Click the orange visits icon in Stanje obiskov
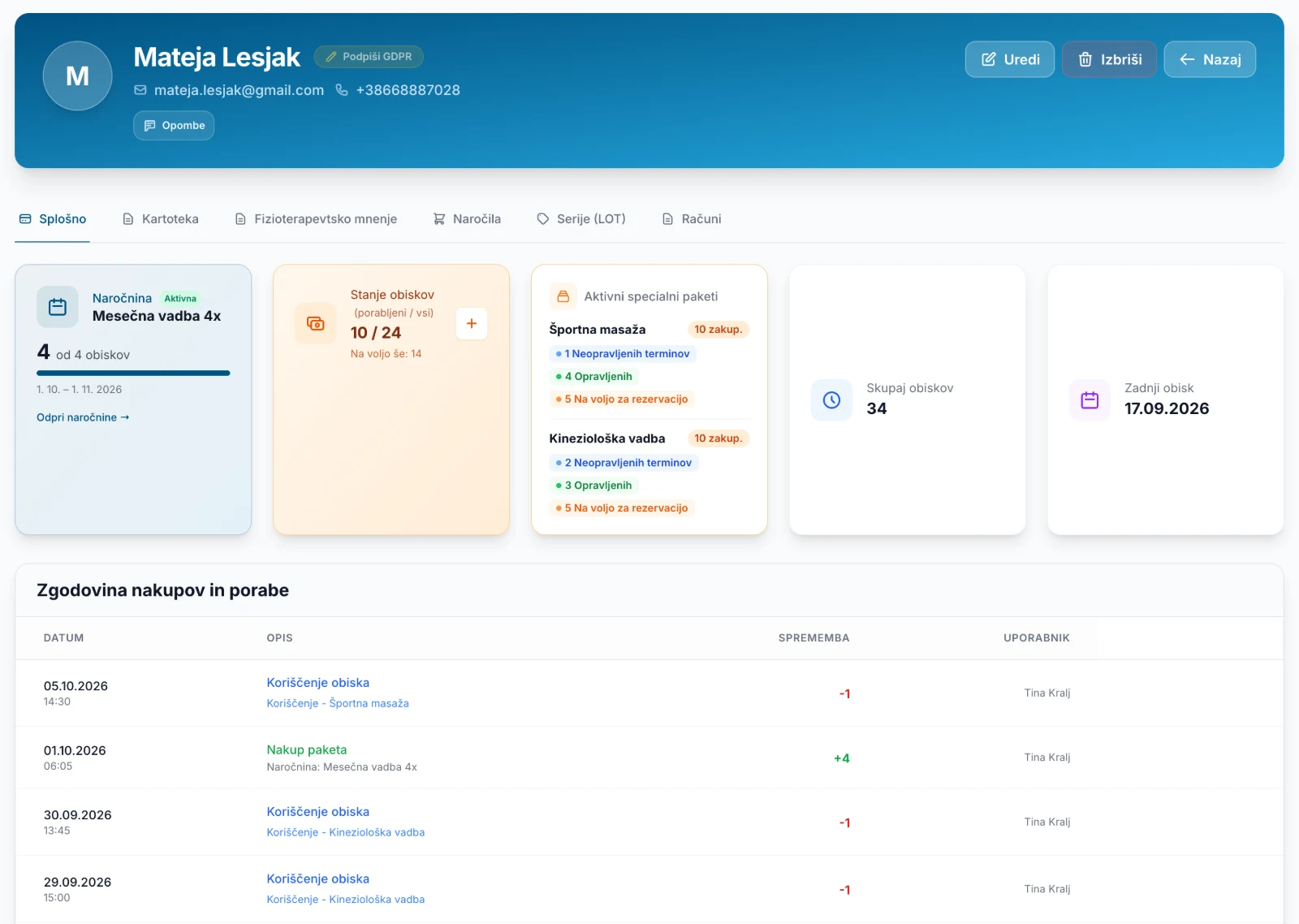This screenshot has width=1299, height=924. tap(316, 323)
